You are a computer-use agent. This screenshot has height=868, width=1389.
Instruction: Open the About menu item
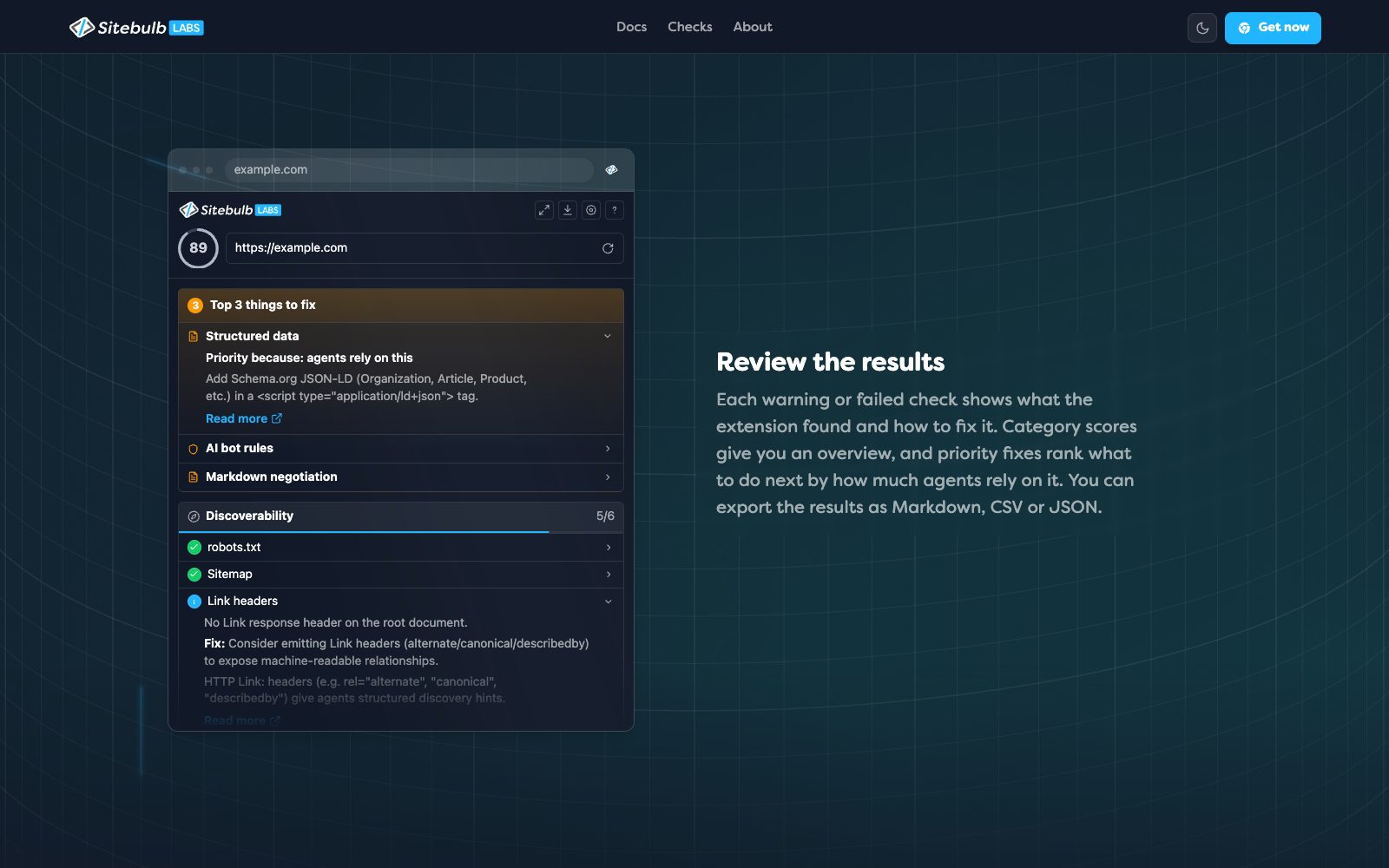point(753,27)
